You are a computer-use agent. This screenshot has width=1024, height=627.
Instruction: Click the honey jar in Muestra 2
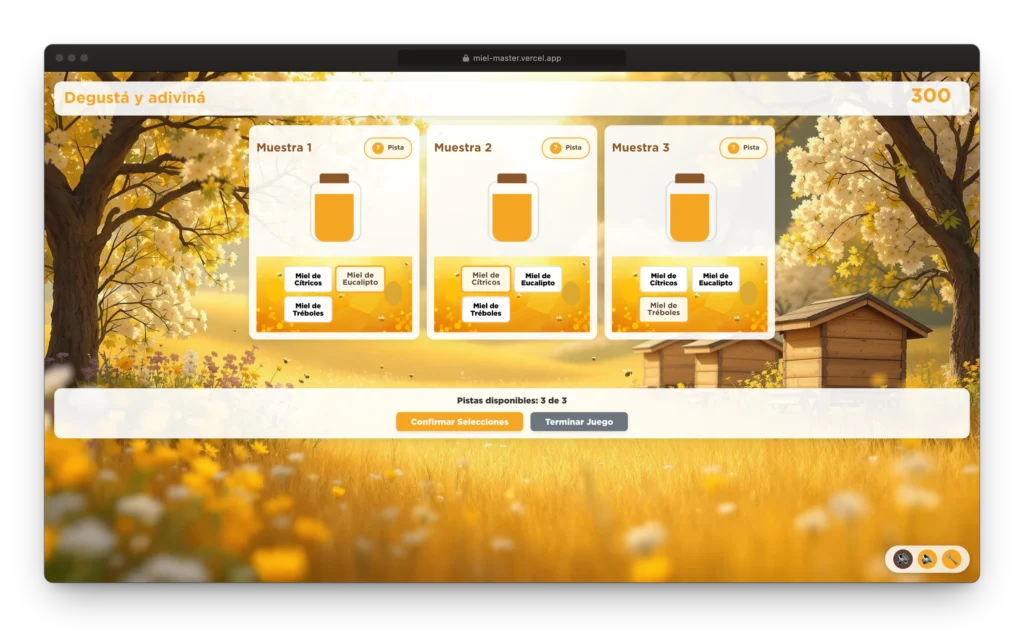pos(512,208)
